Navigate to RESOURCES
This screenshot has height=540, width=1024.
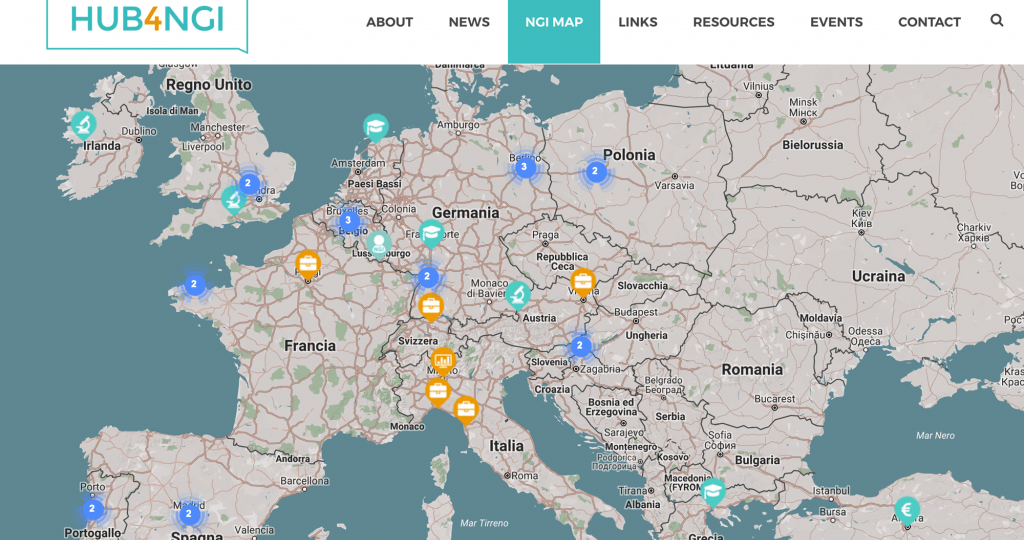click(733, 22)
